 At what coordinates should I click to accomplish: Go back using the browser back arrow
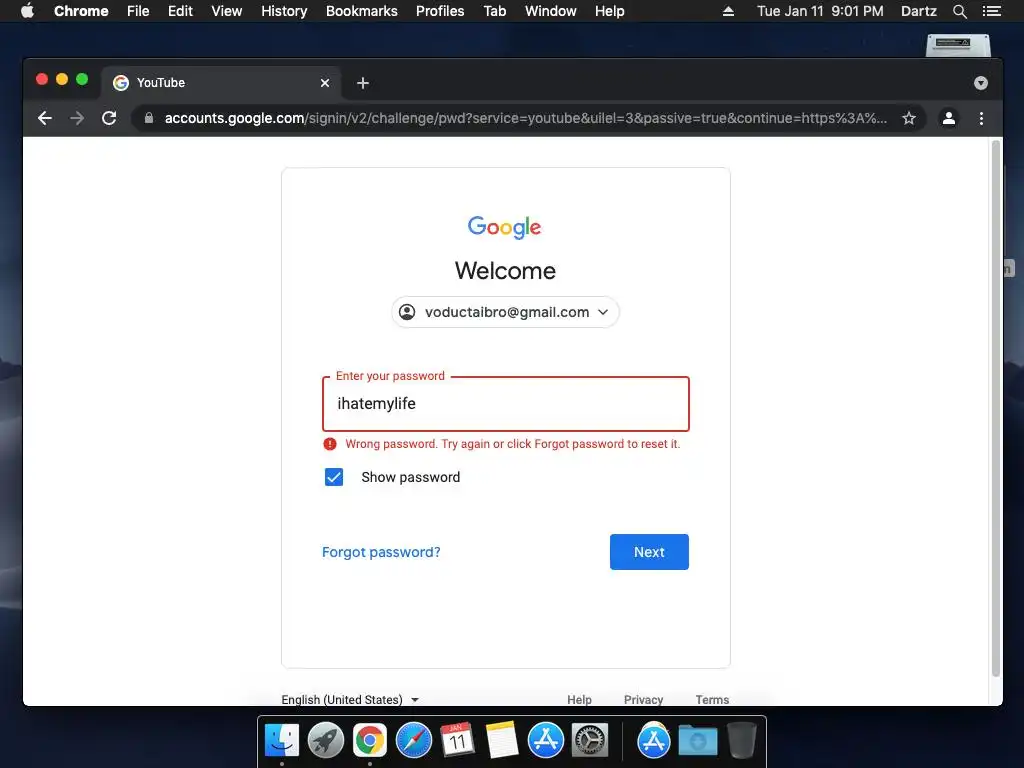pyautogui.click(x=44, y=118)
